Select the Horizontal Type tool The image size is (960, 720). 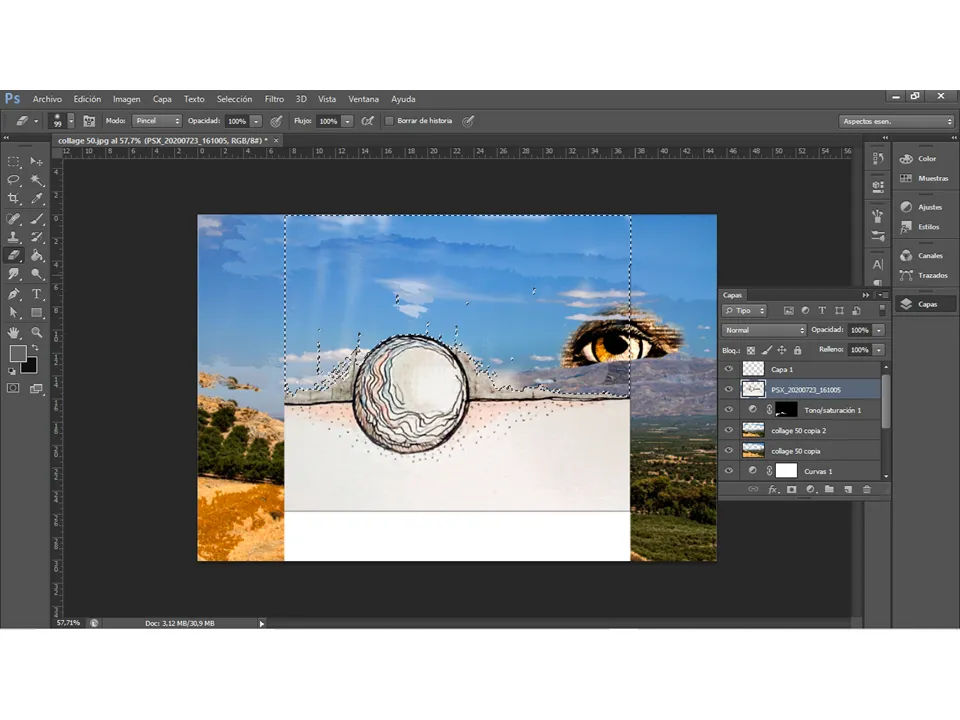37,294
